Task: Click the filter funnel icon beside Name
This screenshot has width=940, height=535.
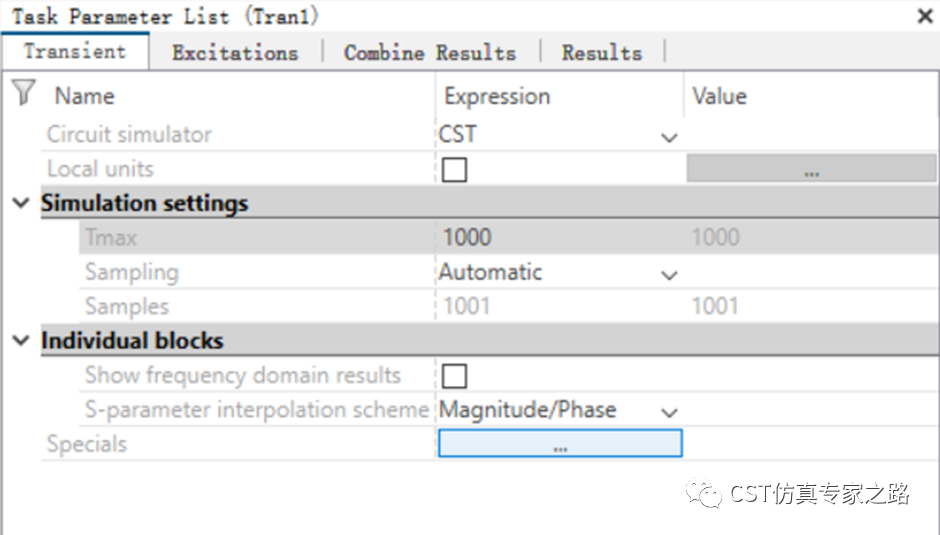Action: (23, 94)
